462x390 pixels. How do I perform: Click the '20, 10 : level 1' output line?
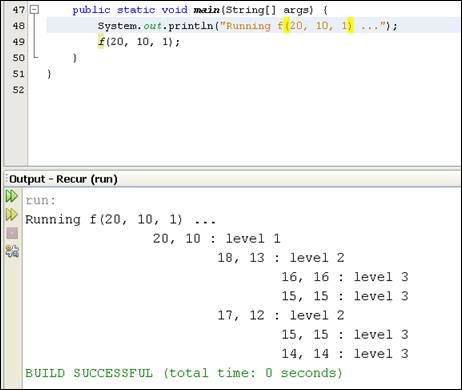pyautogui.click(x=217, y=239)
